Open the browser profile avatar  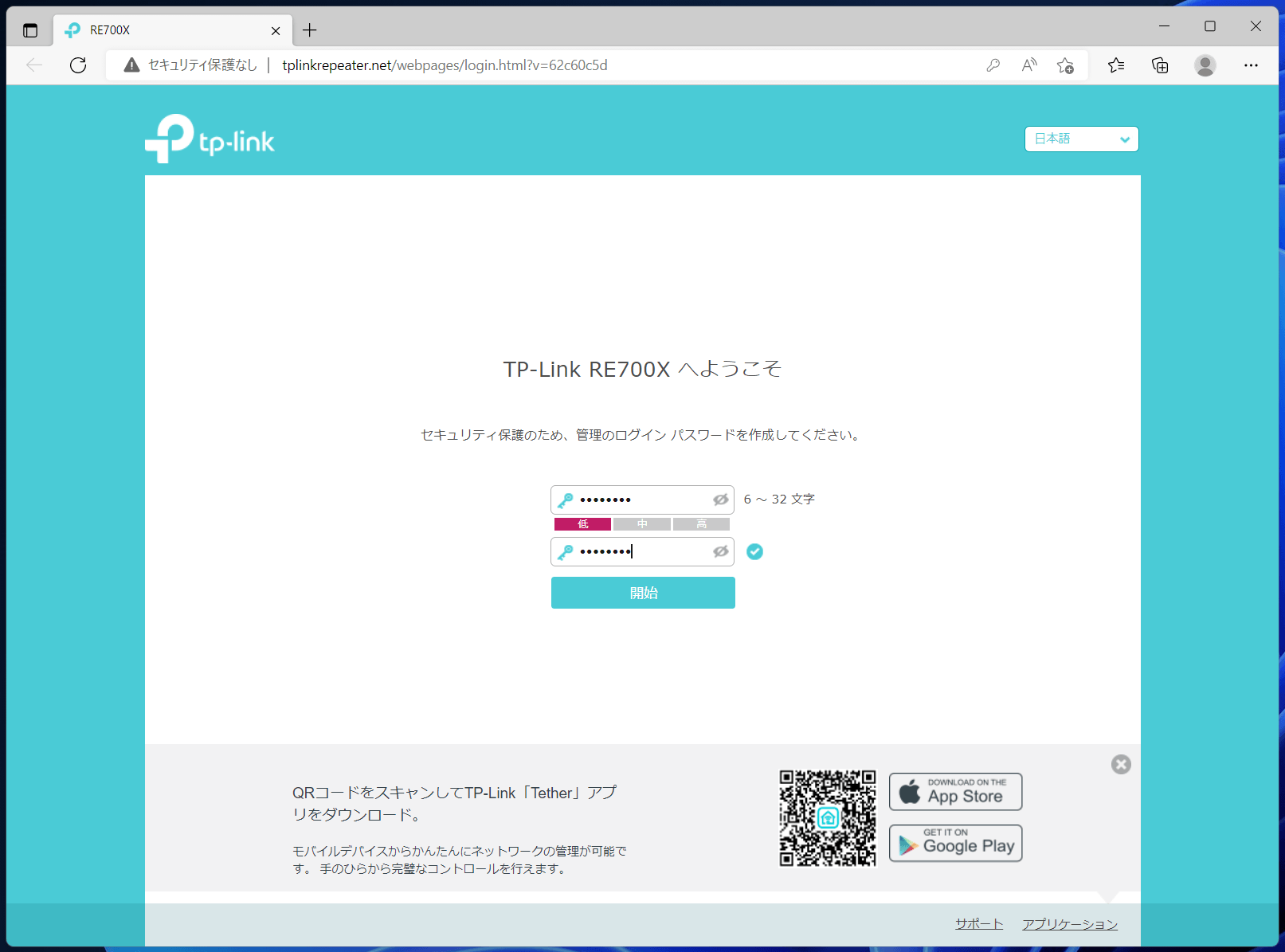[x=1205, y=65]
